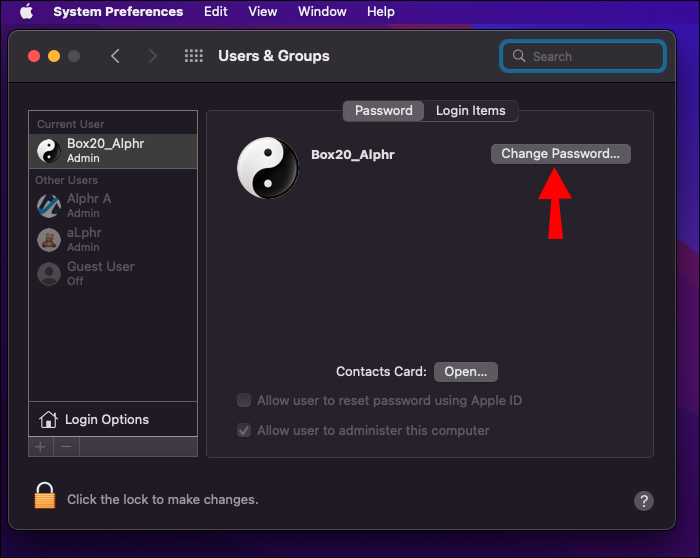700x558 pixels.
Task: Click the yin-yang avatar in the sidebar
Action: [49, 151]
